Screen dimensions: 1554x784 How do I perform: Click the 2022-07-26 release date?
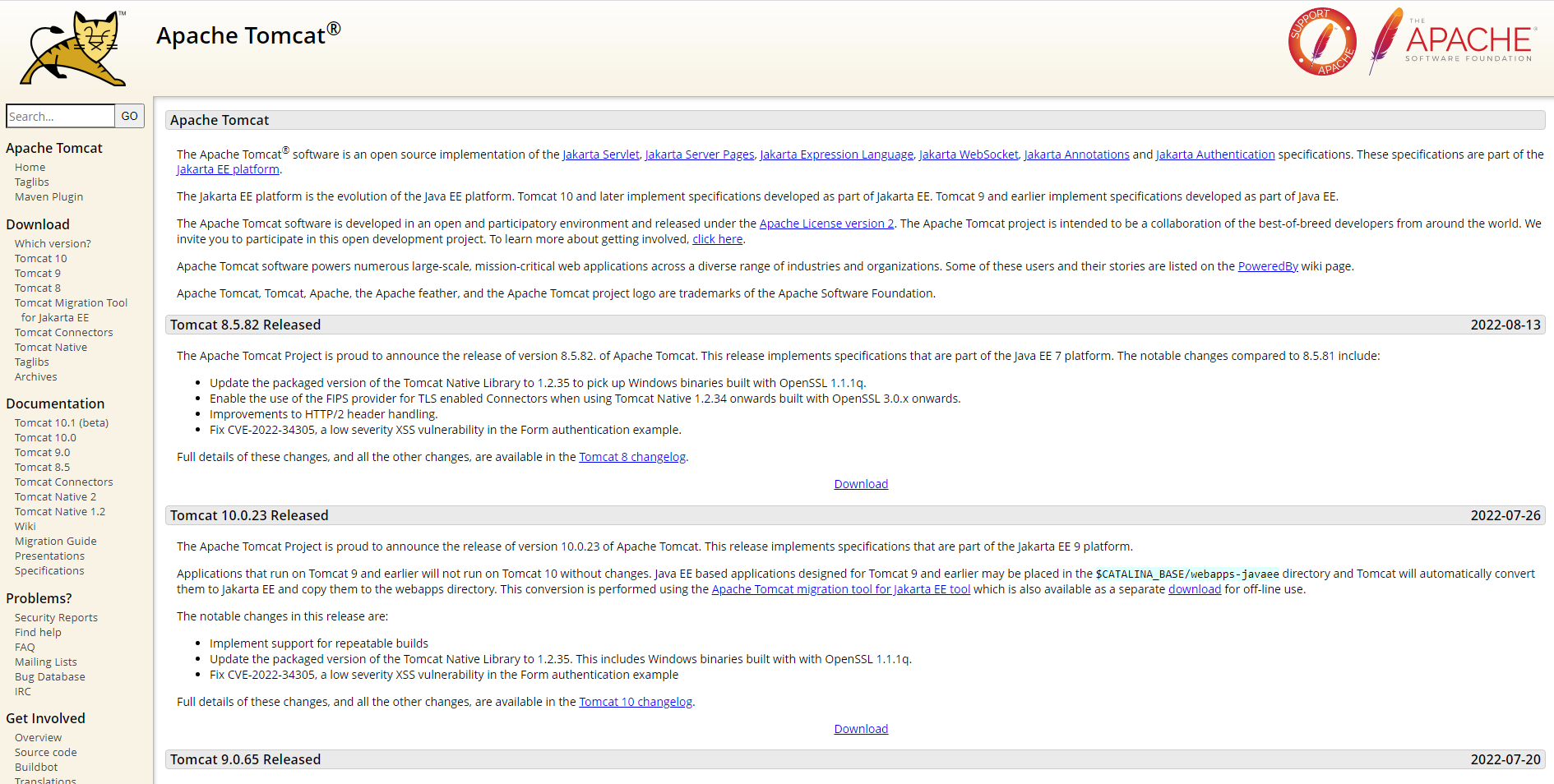(x=1505, y=515)
